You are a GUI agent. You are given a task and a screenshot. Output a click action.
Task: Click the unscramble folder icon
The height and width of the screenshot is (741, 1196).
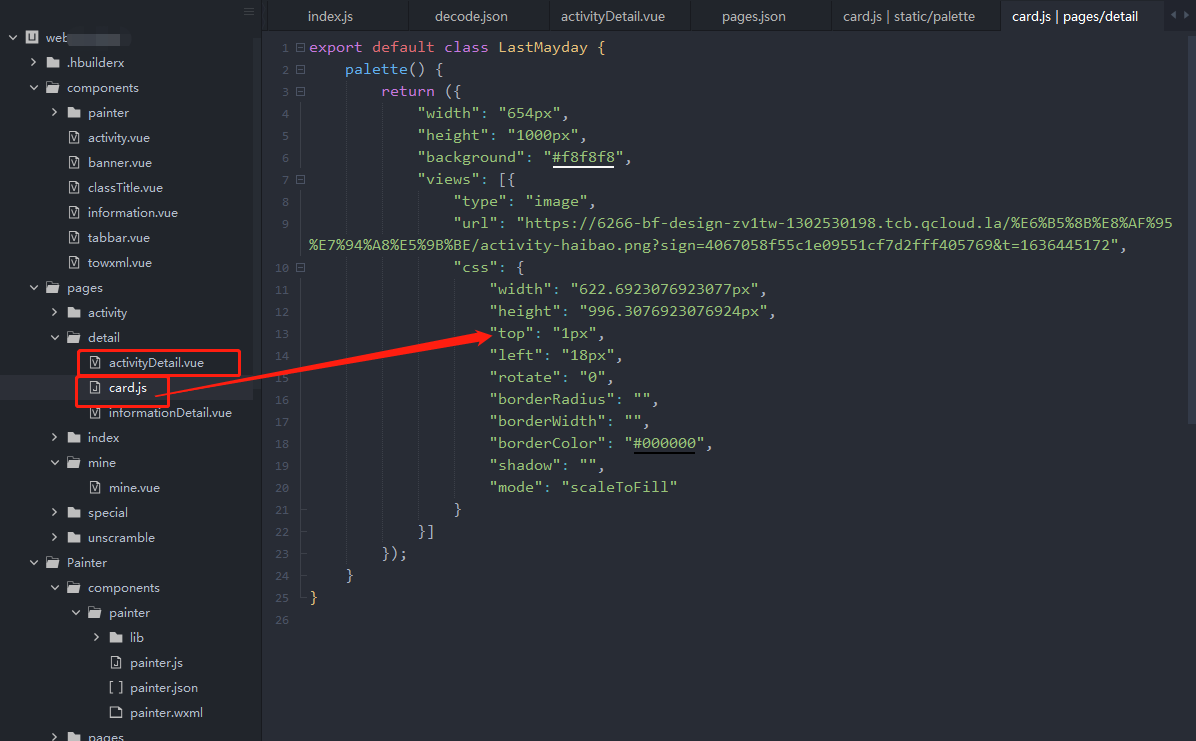[74, 537]
